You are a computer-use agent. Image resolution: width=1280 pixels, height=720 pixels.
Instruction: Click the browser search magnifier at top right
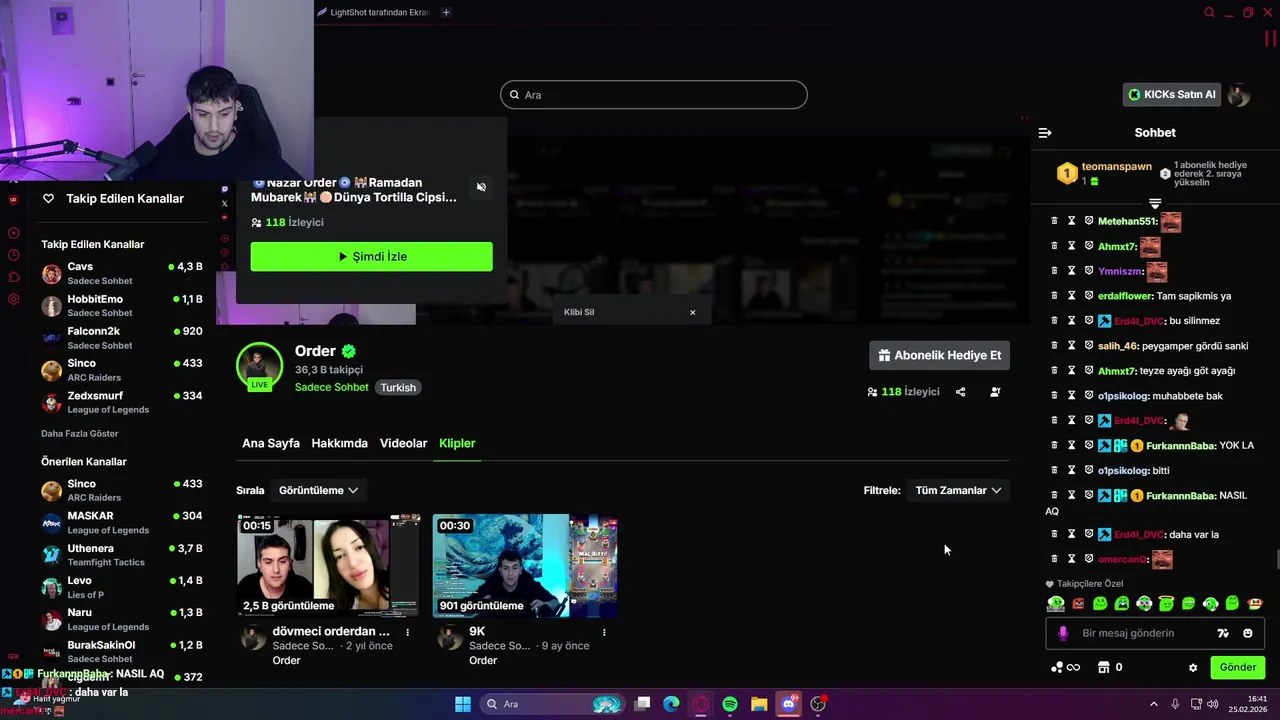tap(1209, 12)
